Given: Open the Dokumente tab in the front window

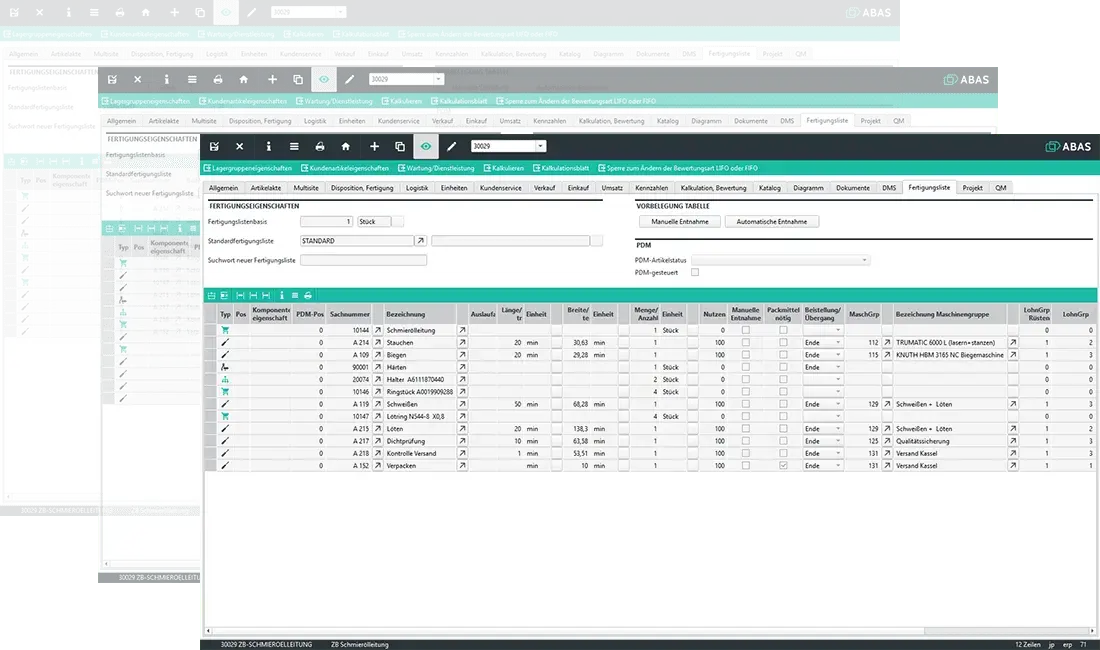Looking at the screenshot, I should click(852, 187).
